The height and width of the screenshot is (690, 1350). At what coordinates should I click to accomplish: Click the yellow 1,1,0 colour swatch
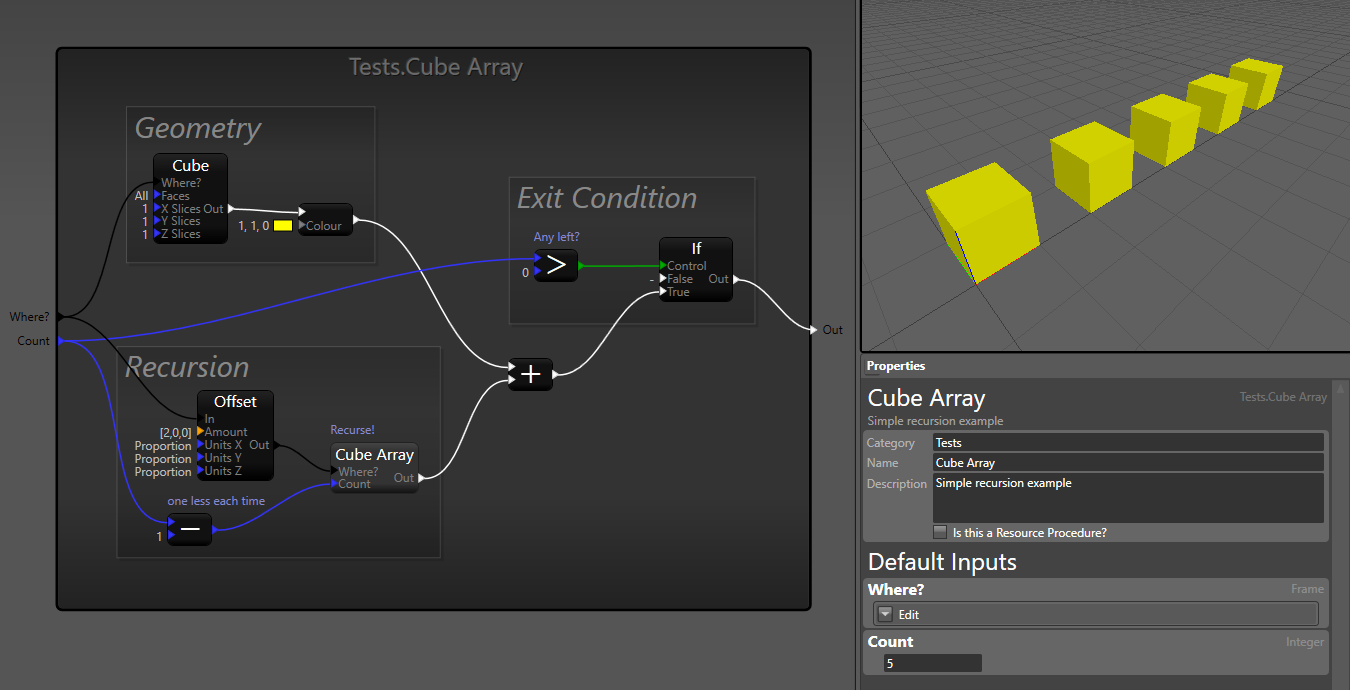282,226
